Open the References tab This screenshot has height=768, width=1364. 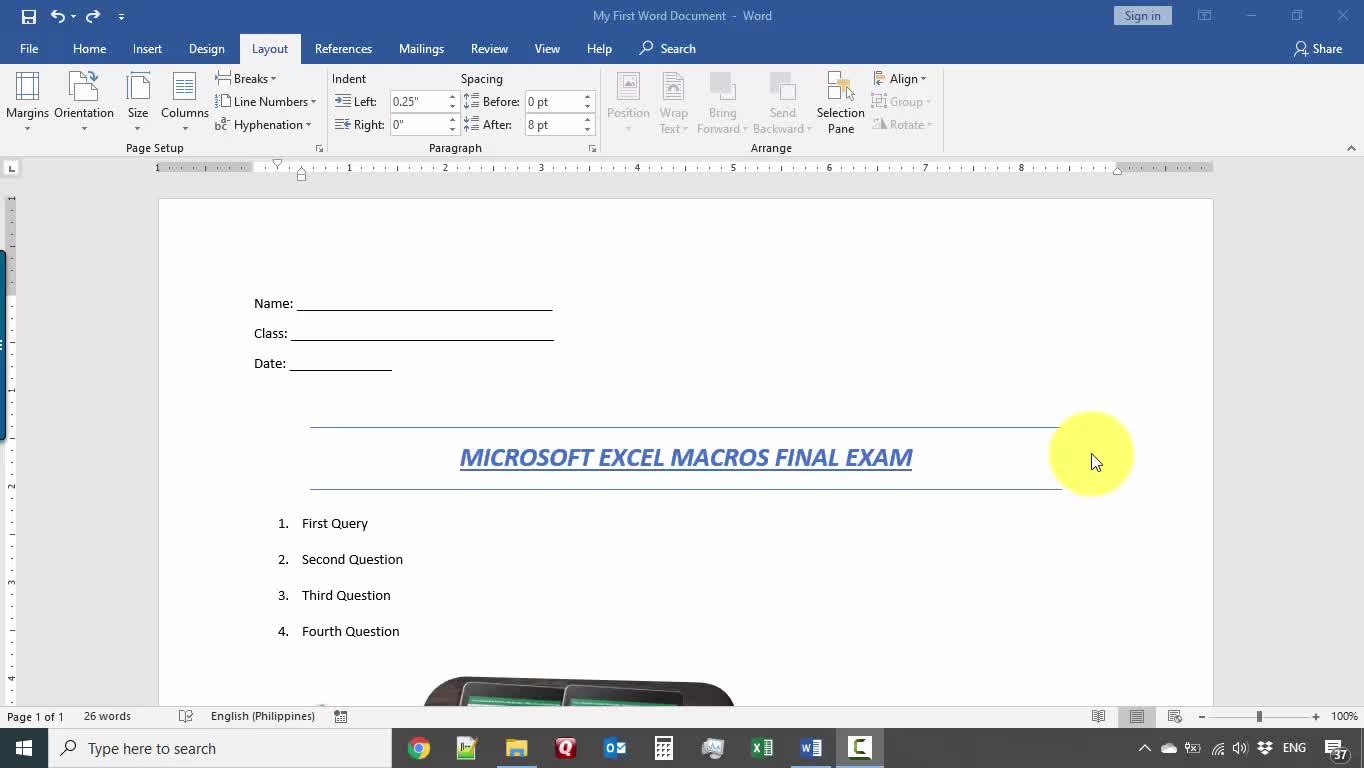pyautogui.click(x=343, y=49)
